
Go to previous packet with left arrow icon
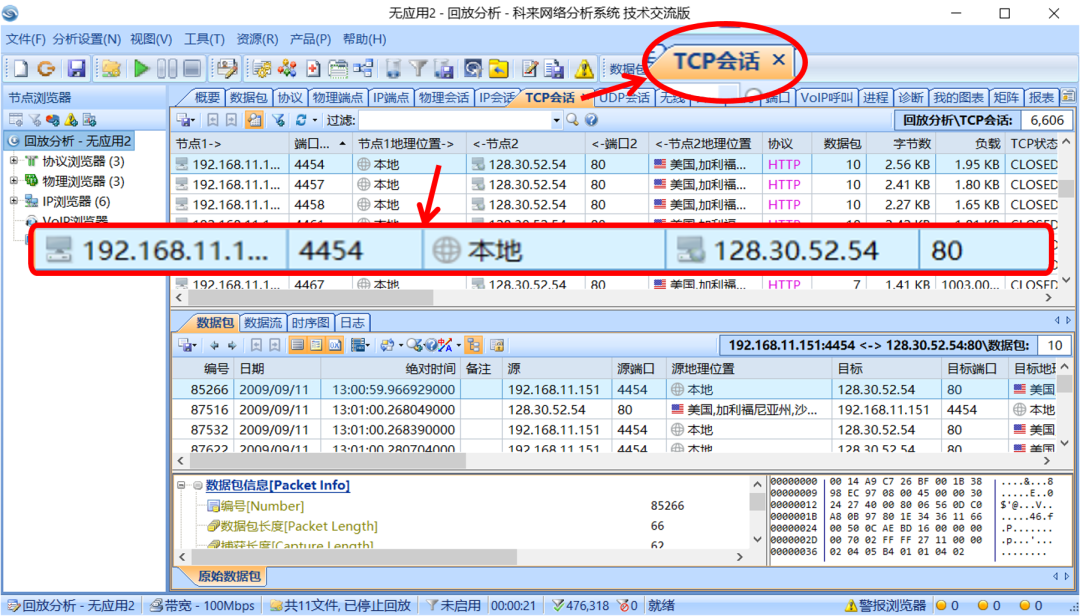(x=214, y=345)
